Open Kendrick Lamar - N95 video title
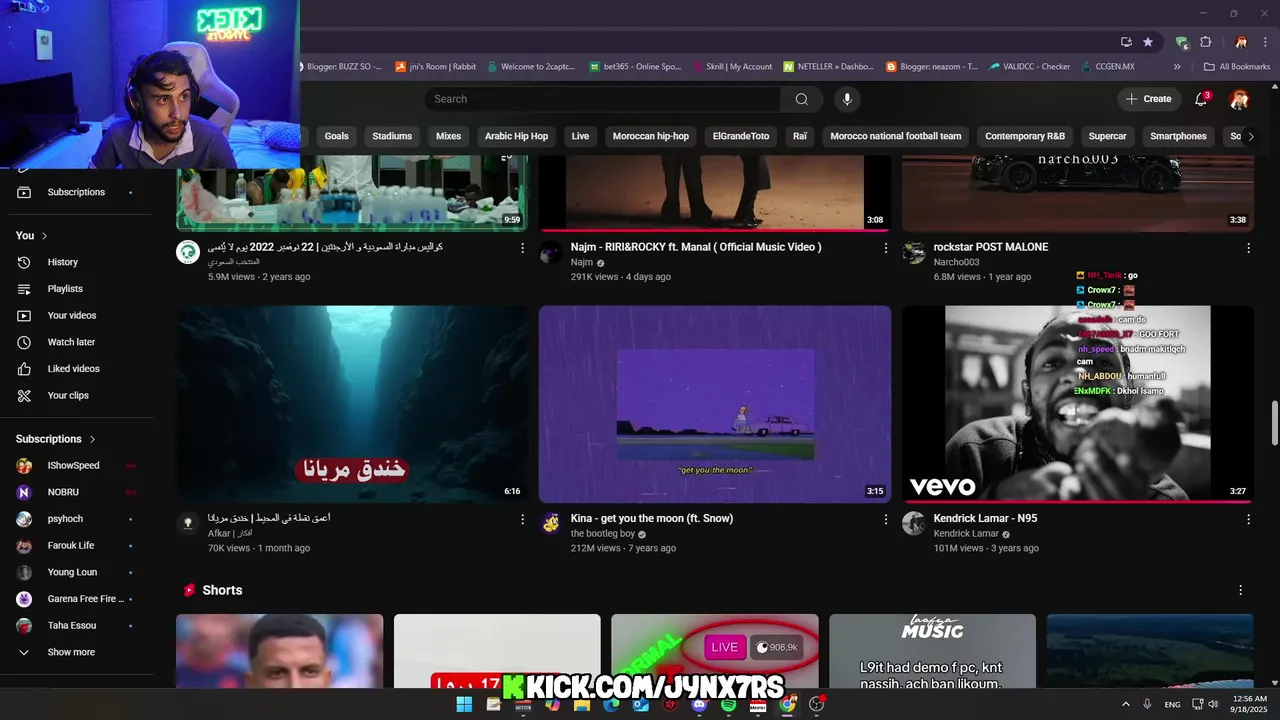The width and height of the screenshot is (1280, 720). point(985,518)
